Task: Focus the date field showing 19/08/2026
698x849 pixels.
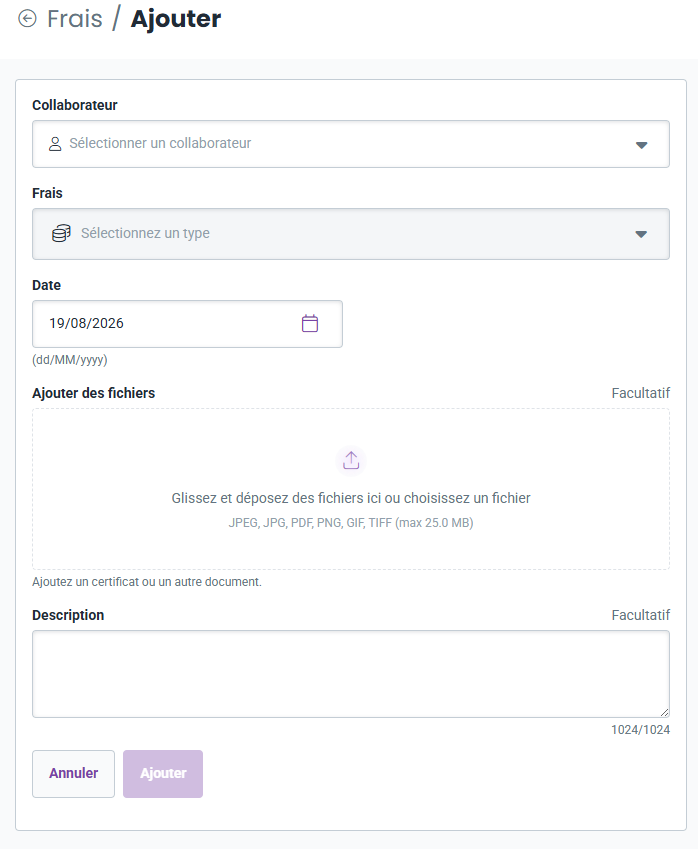Action: (187, 324)
